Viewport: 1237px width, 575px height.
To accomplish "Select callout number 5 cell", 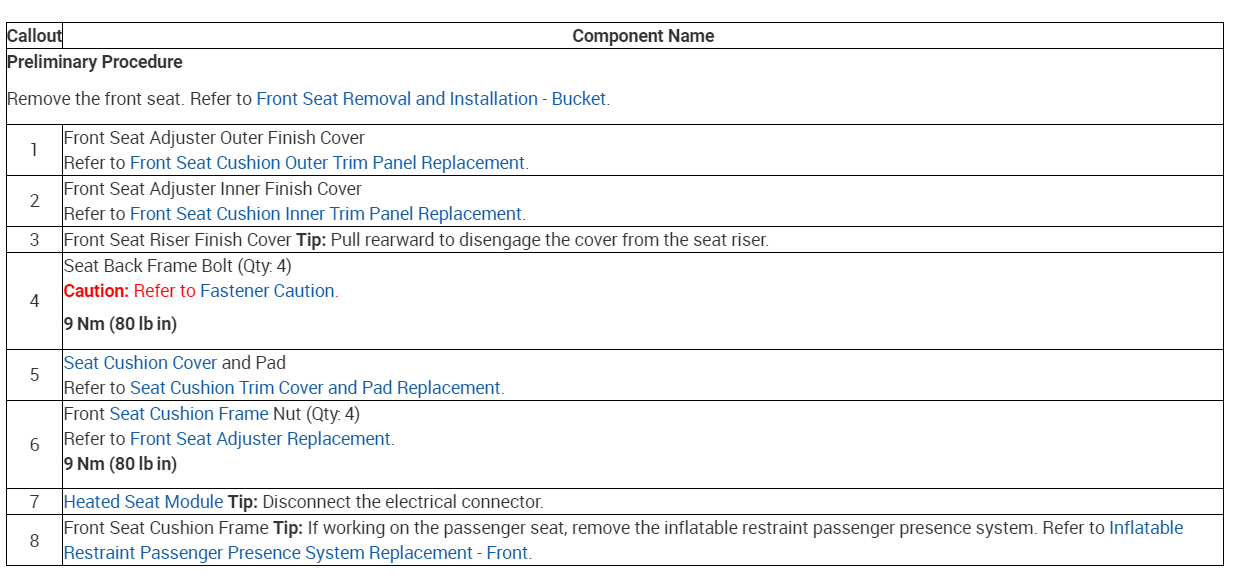I will click(x=34, y=375).
